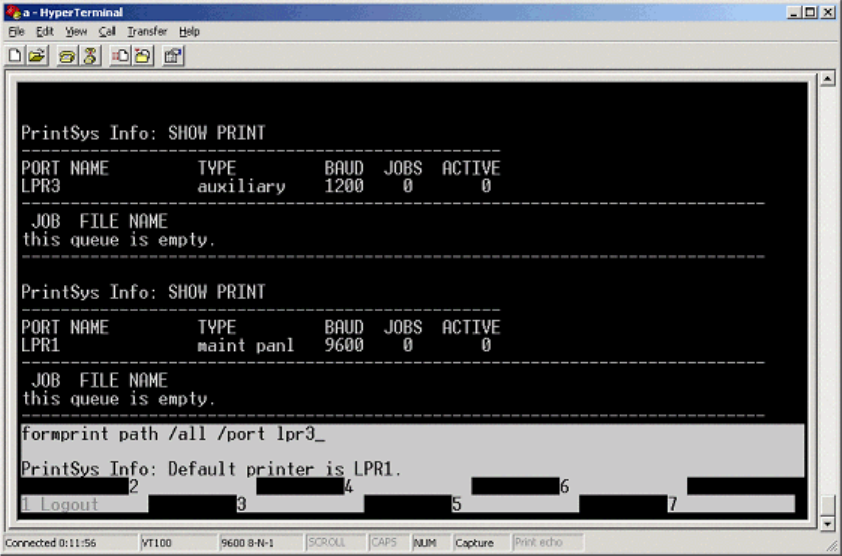The width and height of the screenshot is (842, 556).
Task: Maximize the HyperTerminal window
Action: (810, 12)
